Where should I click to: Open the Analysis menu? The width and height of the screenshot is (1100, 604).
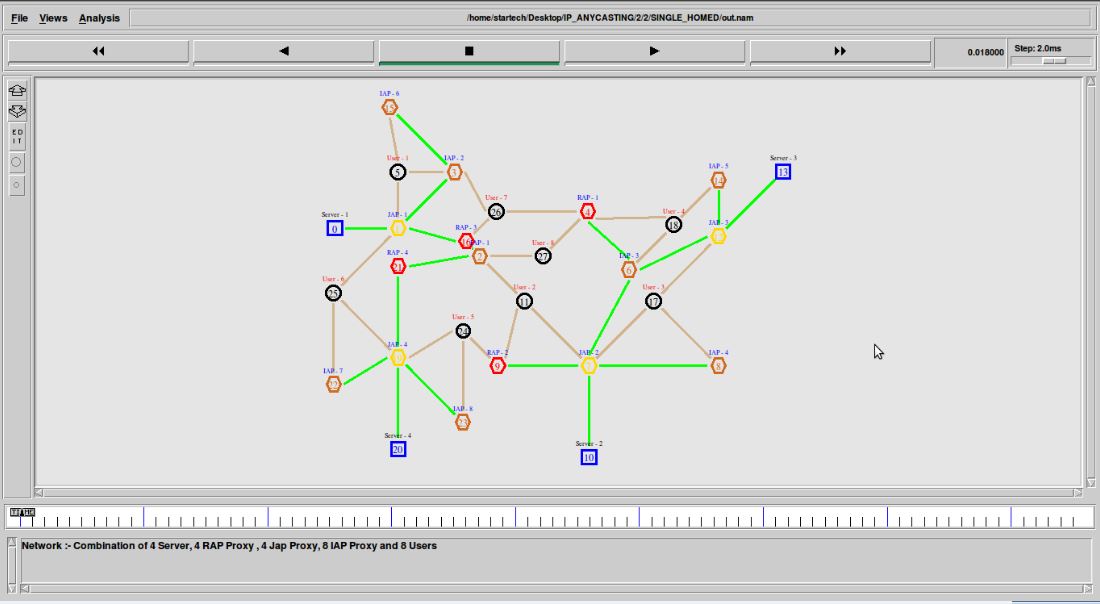coord(99,18)
